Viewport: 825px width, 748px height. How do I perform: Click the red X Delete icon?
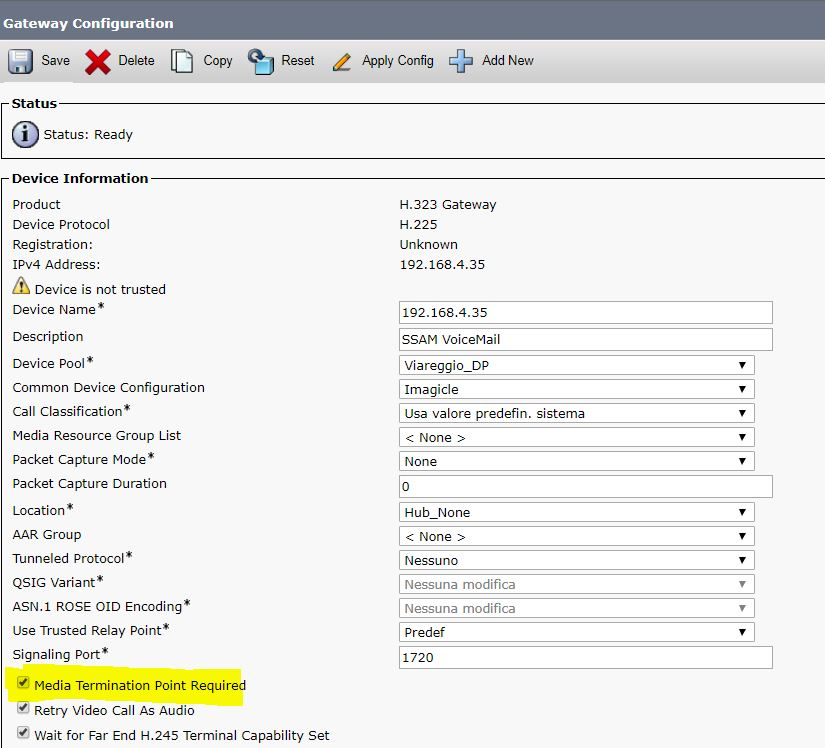tap(98, 61)
